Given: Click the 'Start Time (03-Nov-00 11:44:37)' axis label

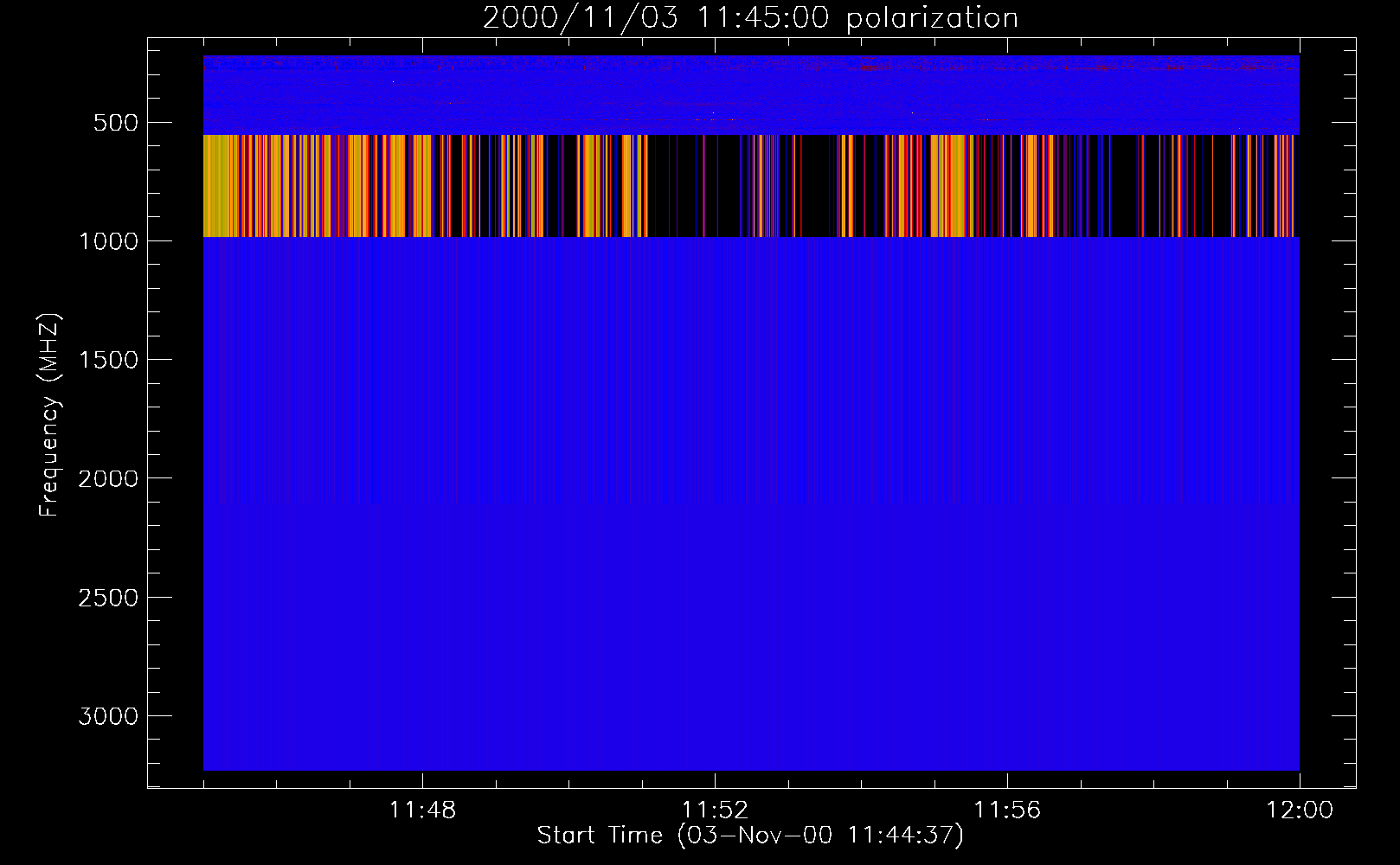Looking at the screenshot, I should click(x=750, y=836).
